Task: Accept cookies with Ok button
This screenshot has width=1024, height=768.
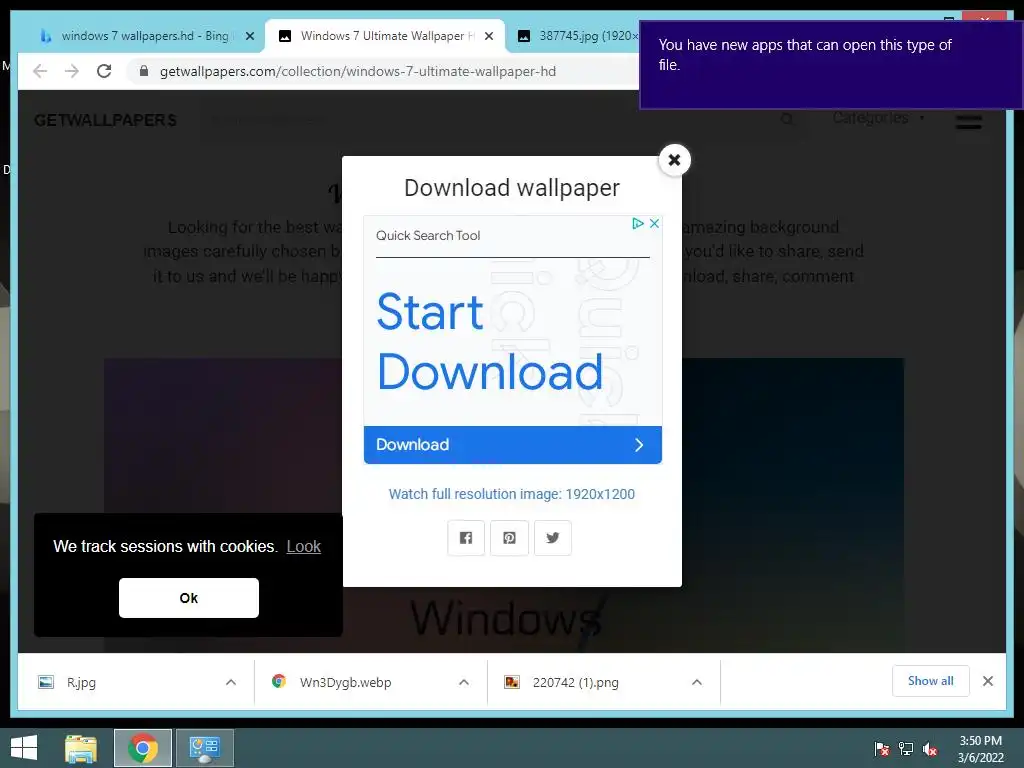Action: [x=189, y=598]
